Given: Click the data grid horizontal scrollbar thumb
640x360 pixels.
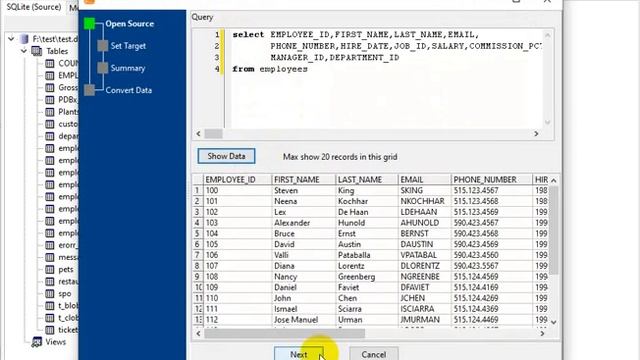Looking at the screenshot, I should coord(284,333).
